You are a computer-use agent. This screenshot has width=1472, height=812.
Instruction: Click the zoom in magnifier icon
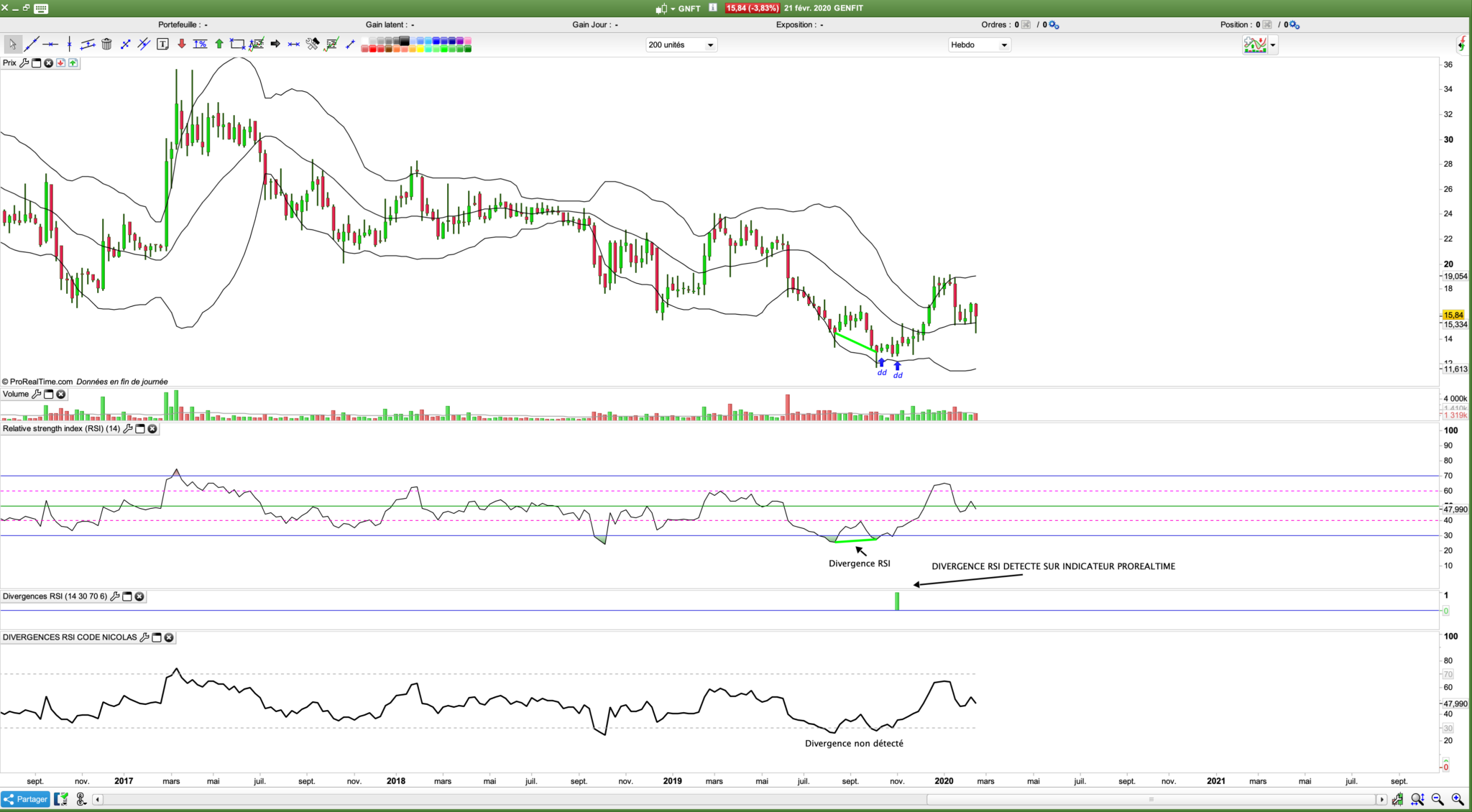click(1457, 799)
